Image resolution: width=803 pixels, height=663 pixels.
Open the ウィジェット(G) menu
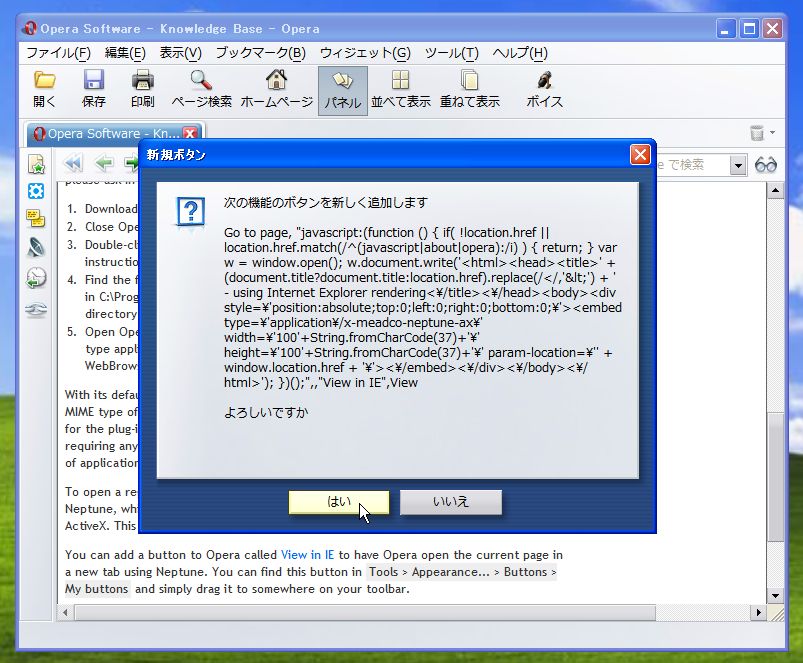(x=365, y=53)
